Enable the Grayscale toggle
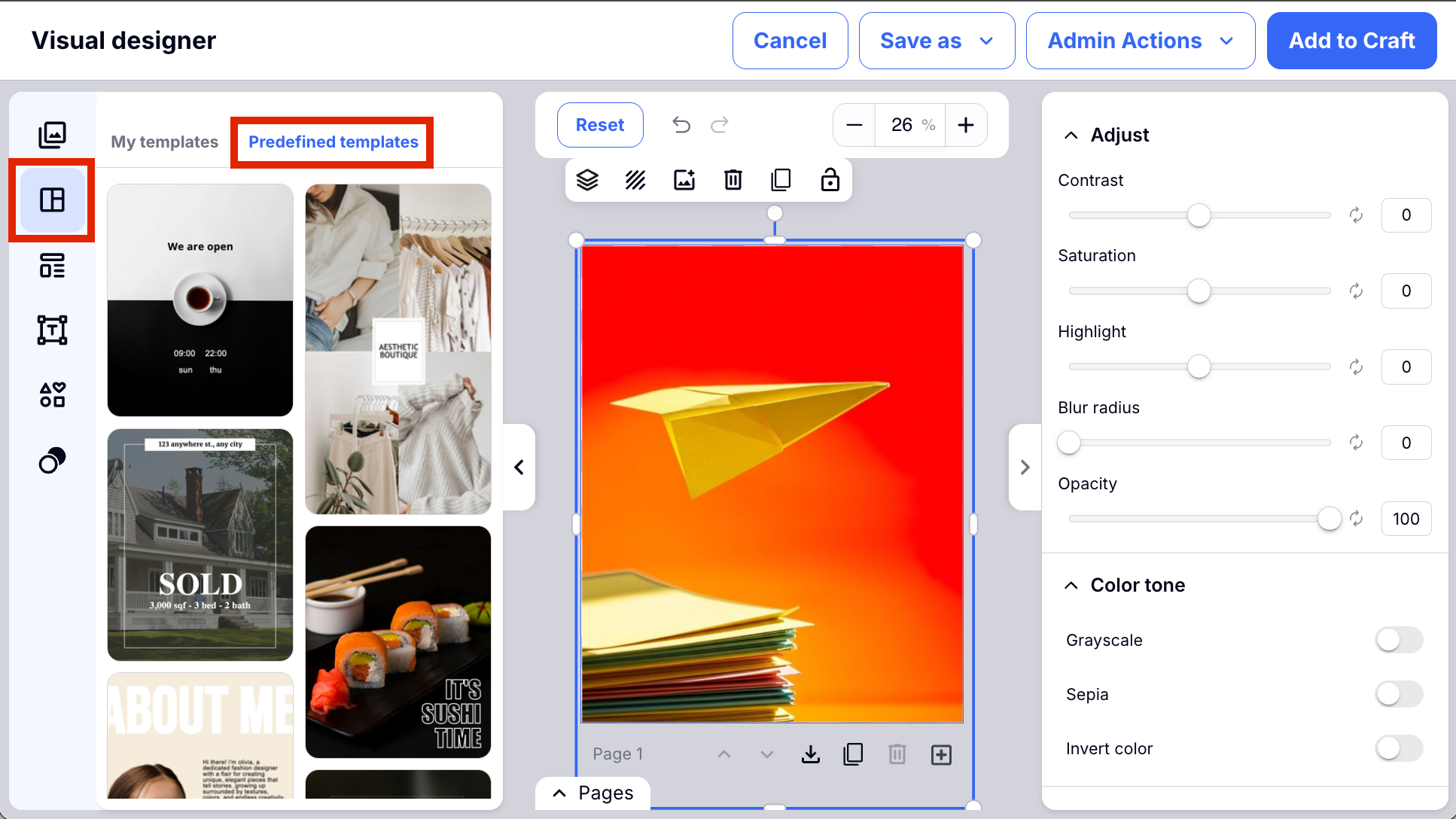Screen dimensions: 1456x819 coord(1399,640)
